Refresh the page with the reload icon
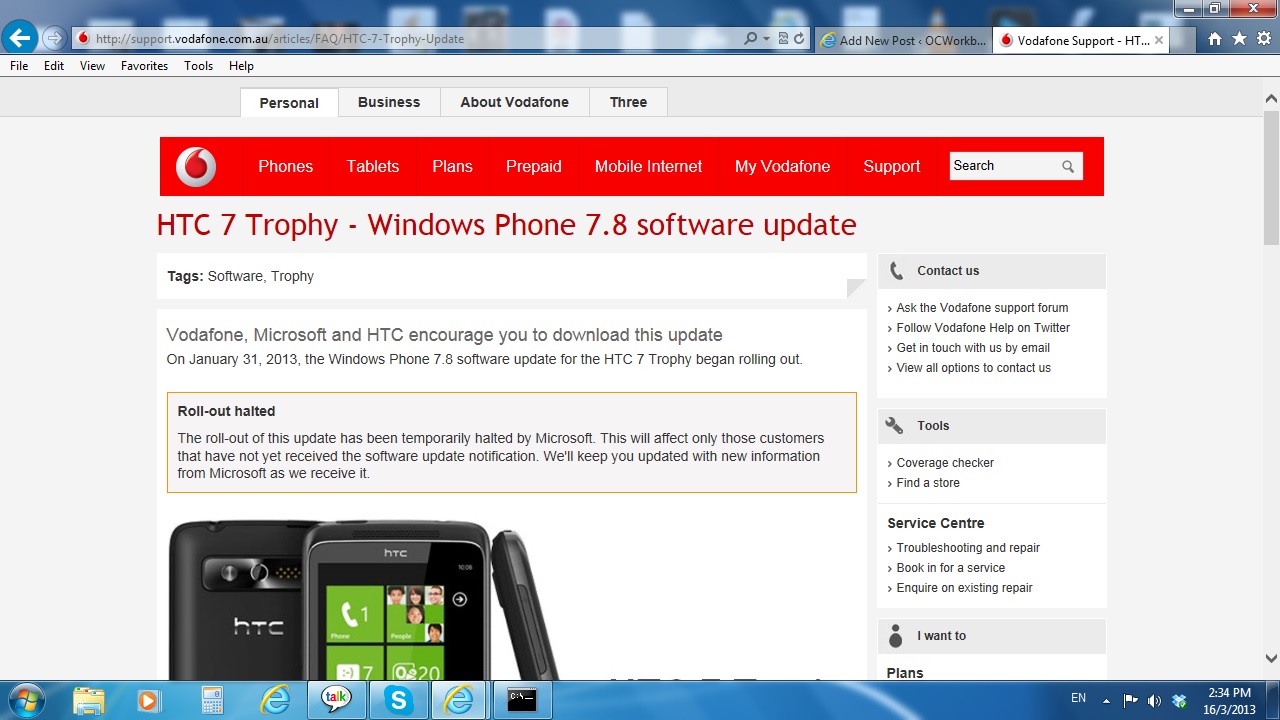Screen dimensions: 1280x720 click(799, 39)
